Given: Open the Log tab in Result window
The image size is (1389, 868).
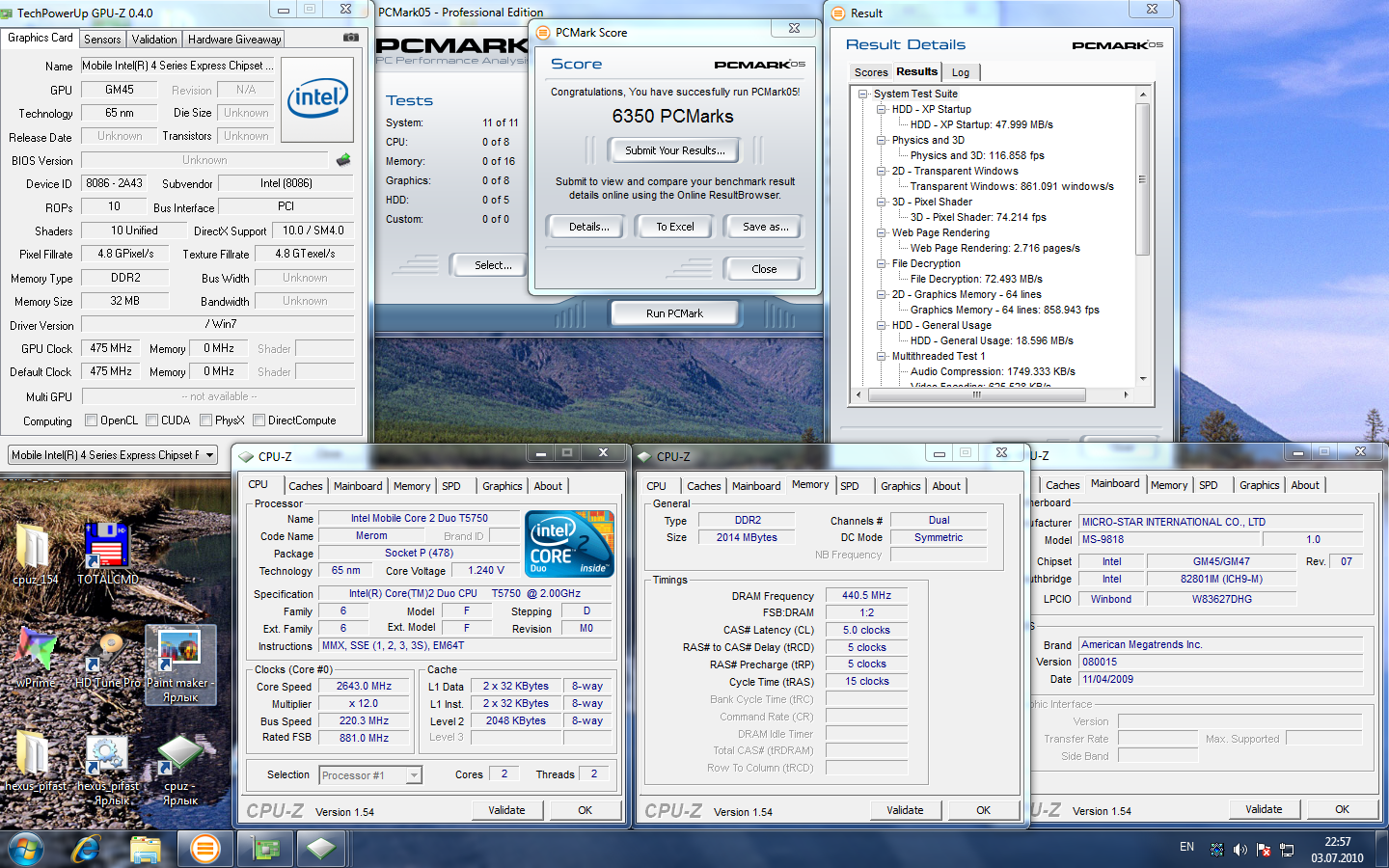Looking at the screenshot, I should click(961, 72).
